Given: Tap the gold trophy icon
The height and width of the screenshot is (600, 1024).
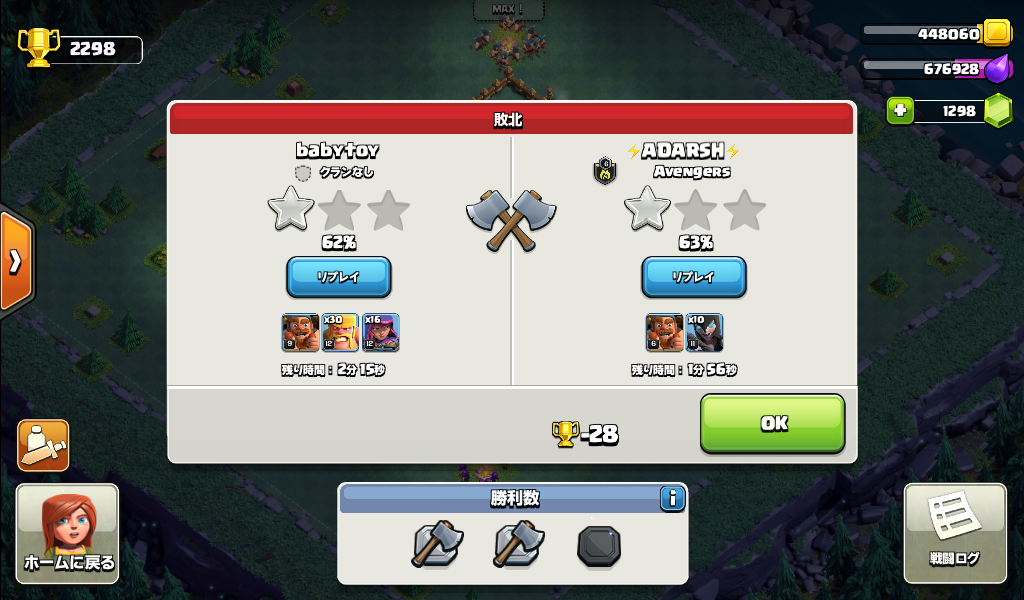Looking at the screenshot, I should click(38, 47).
